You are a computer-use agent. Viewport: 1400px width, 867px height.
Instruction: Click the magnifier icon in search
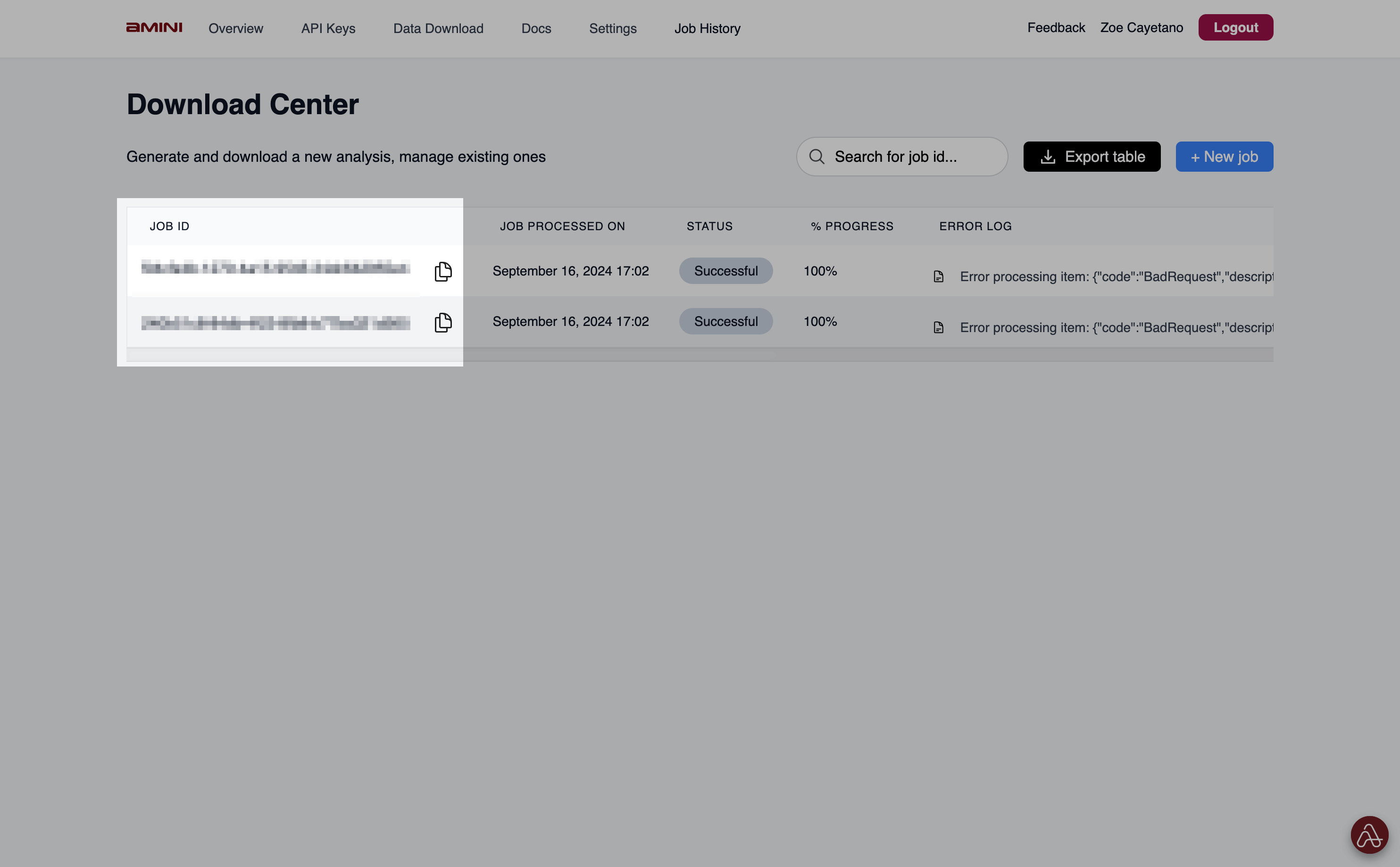click(817, 157)
